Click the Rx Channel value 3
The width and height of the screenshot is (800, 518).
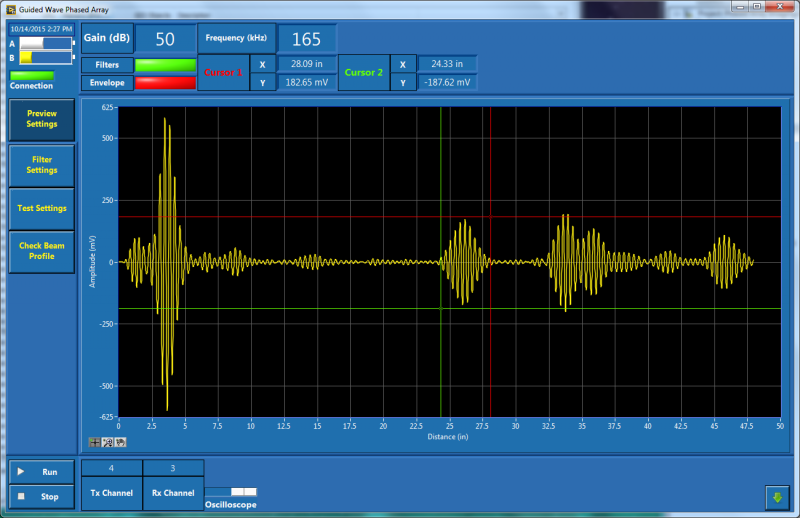[x=173, y=468]
